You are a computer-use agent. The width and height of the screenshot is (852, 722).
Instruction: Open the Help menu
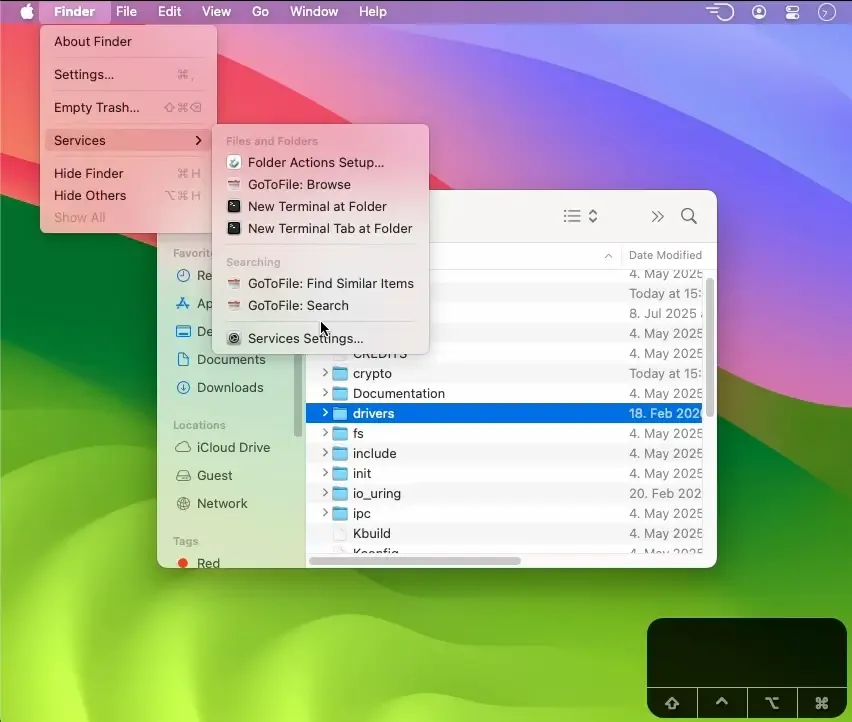click(x=373, y=11)
